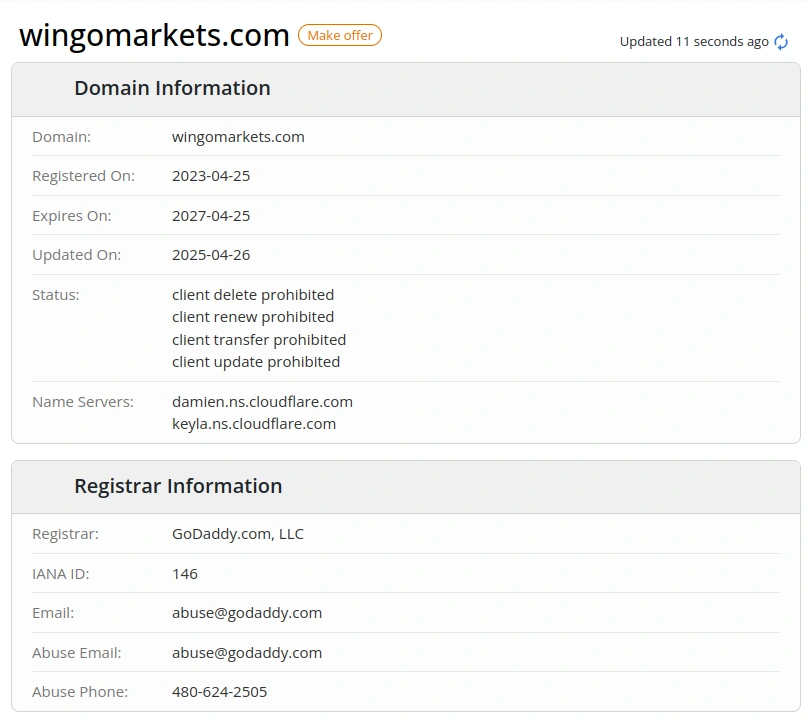Viewport: 808px width, 720px height.
Task: Select the abuse phone 480-624-2505
Action: click(220, 692)
